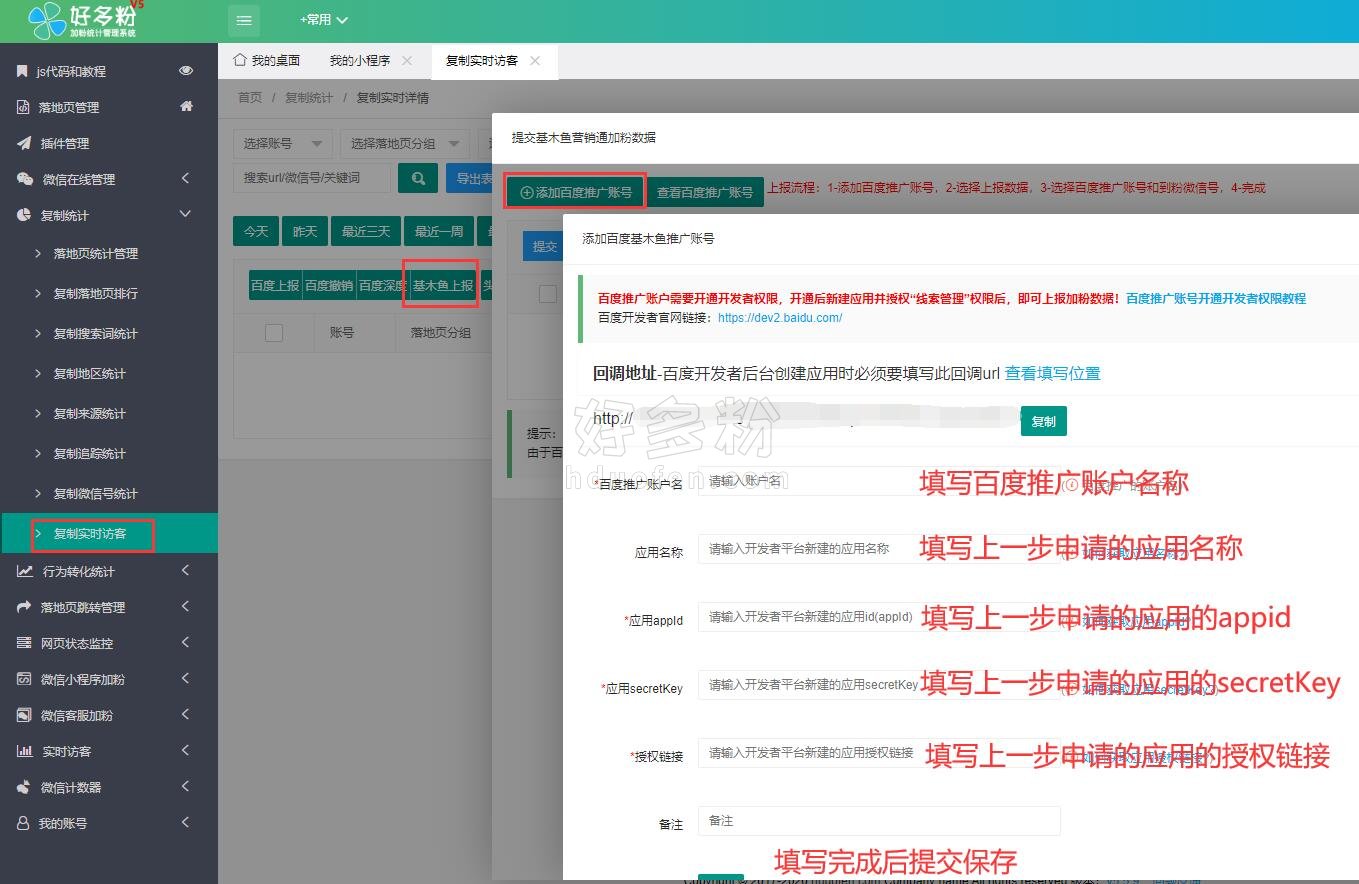Focus 授权链接 input field
The width and height of the screenshot is (1359, 884).
pyautogui.click(x=879, y=753)
